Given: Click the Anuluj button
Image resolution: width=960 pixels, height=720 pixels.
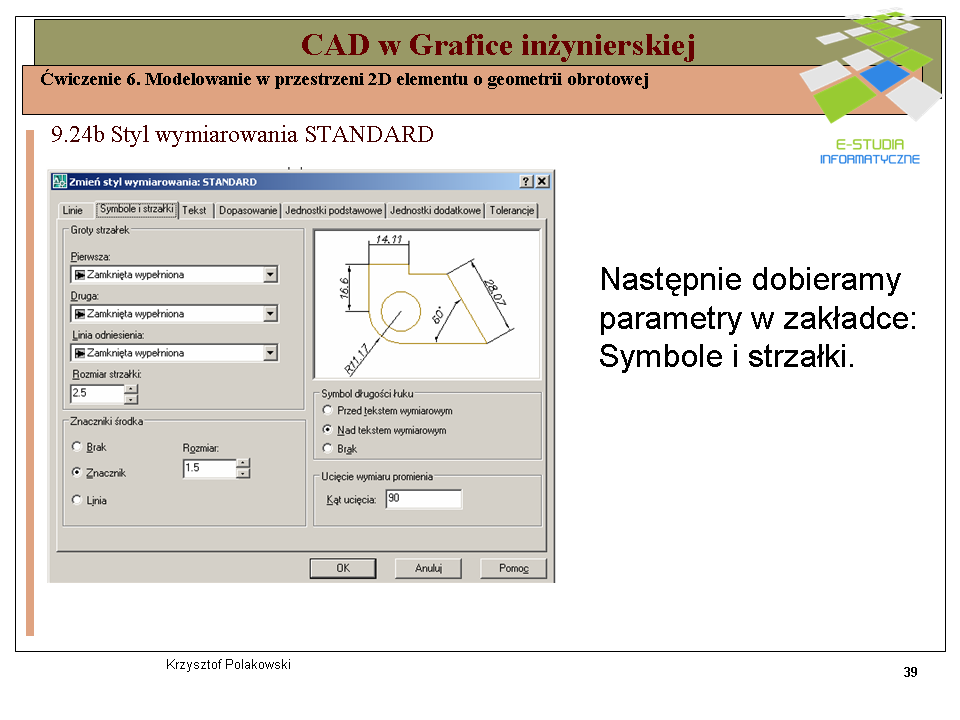Looking at the screenshot, I should pos(428,568).
